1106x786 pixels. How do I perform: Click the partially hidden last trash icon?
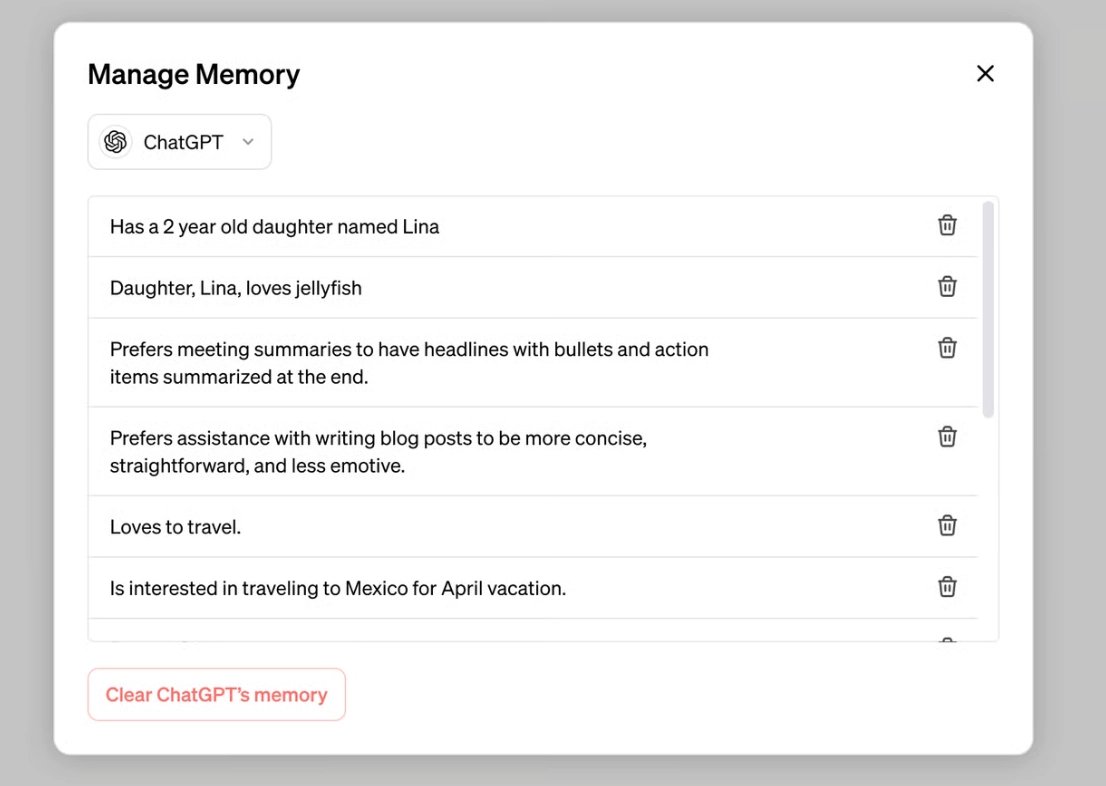pyautogui.click(x=947, y=638)
